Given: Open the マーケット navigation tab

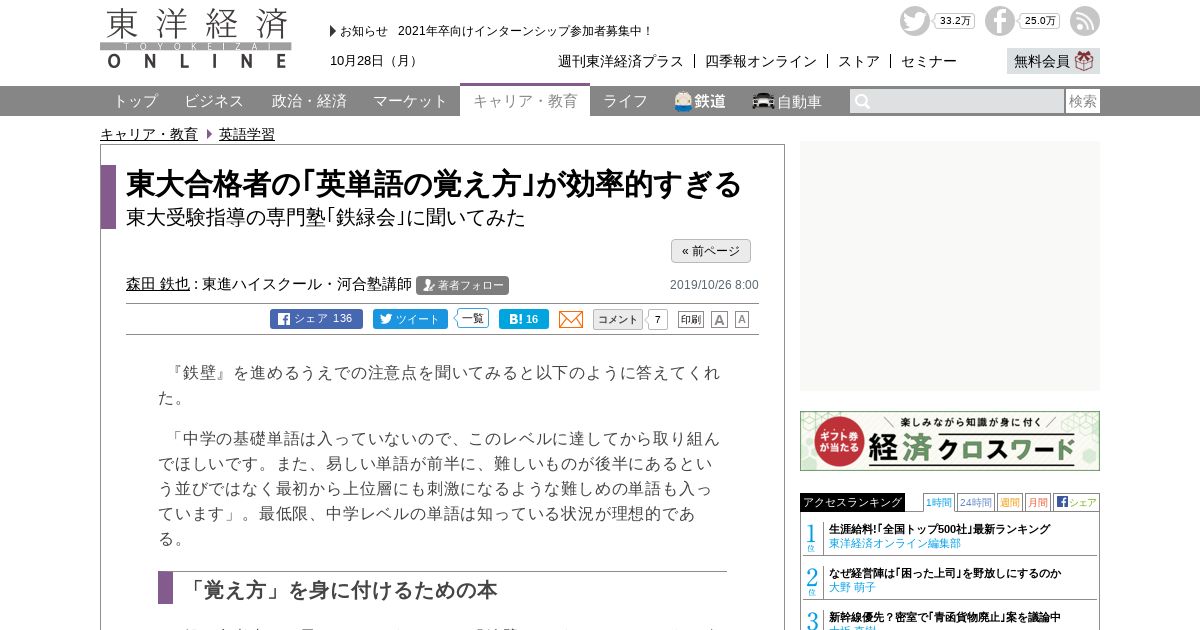Looking at the screenshot, I should pyautogui.click(x=410, y=101).
